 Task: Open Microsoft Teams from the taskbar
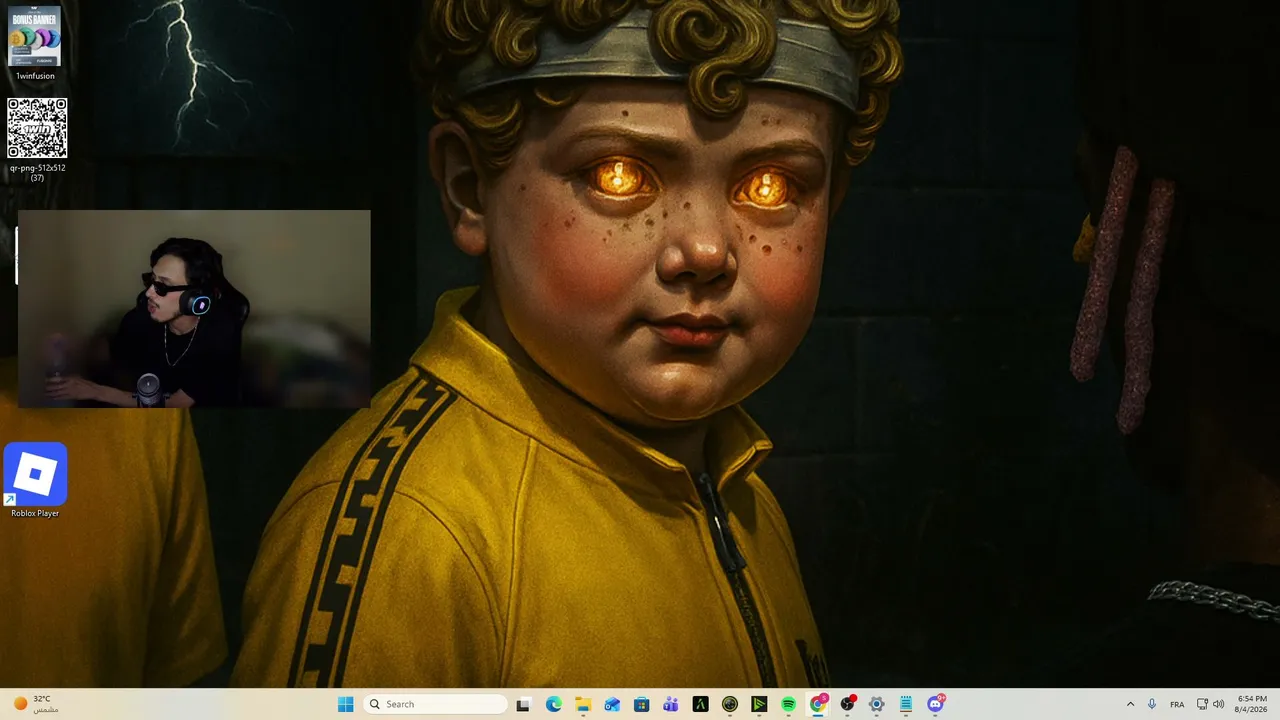(671, 704)
